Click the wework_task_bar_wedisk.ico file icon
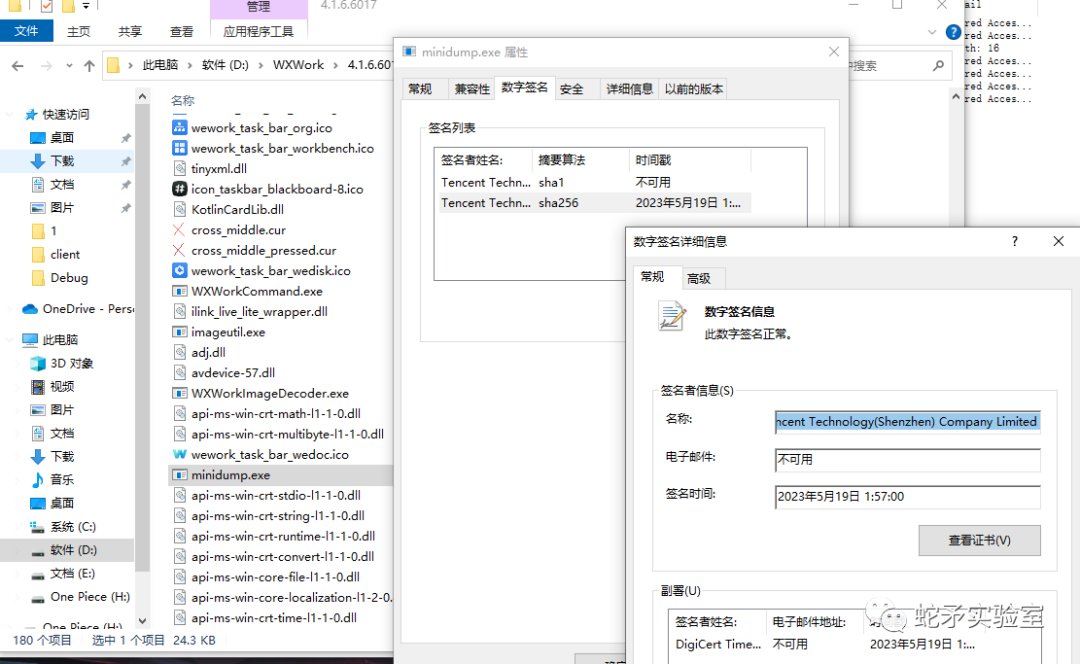 [179, 271]
